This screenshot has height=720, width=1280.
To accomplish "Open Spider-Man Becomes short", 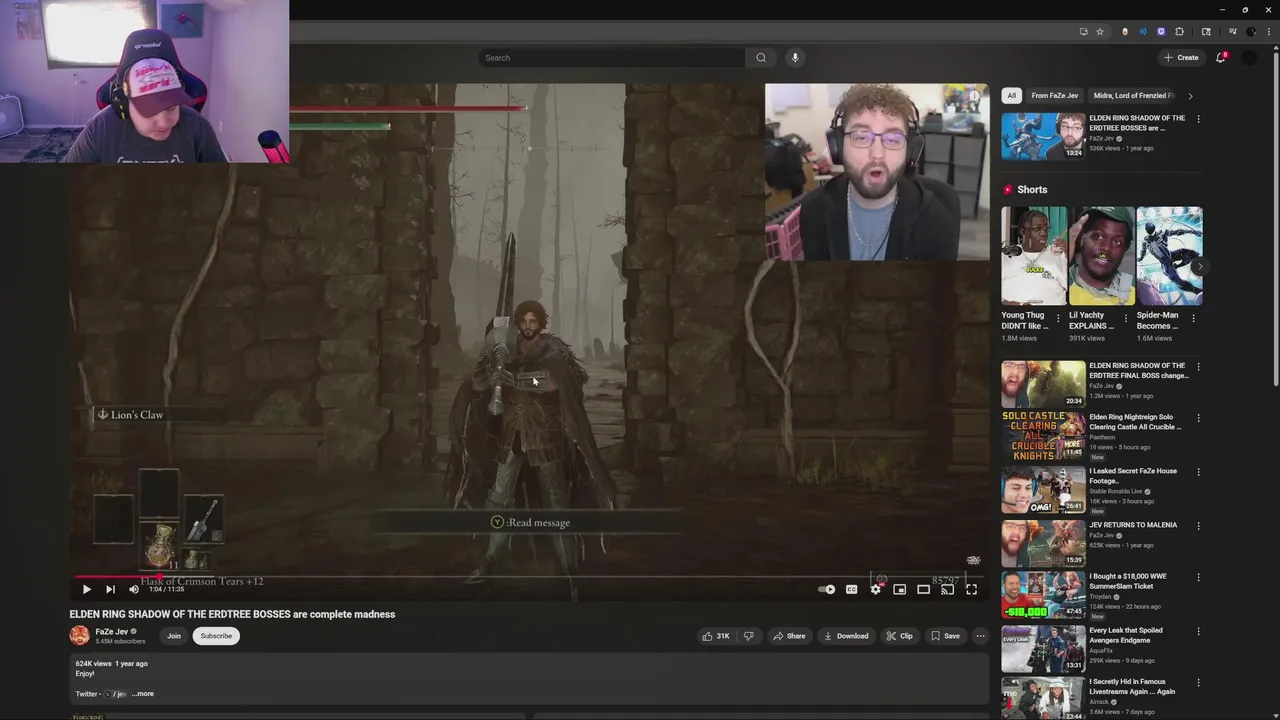I will (1170, 256).
